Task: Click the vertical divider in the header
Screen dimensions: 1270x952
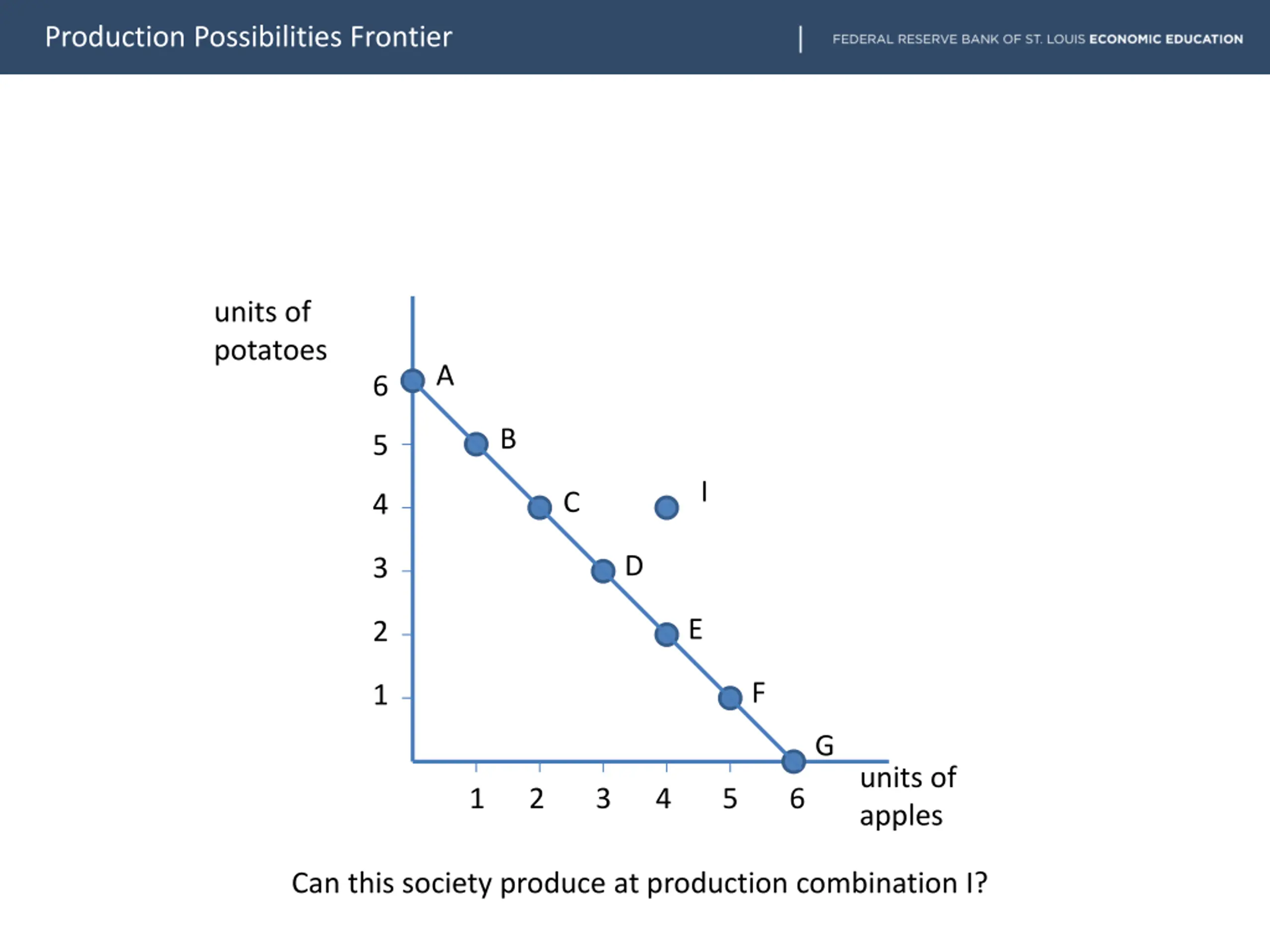Action: coord(800,40)
